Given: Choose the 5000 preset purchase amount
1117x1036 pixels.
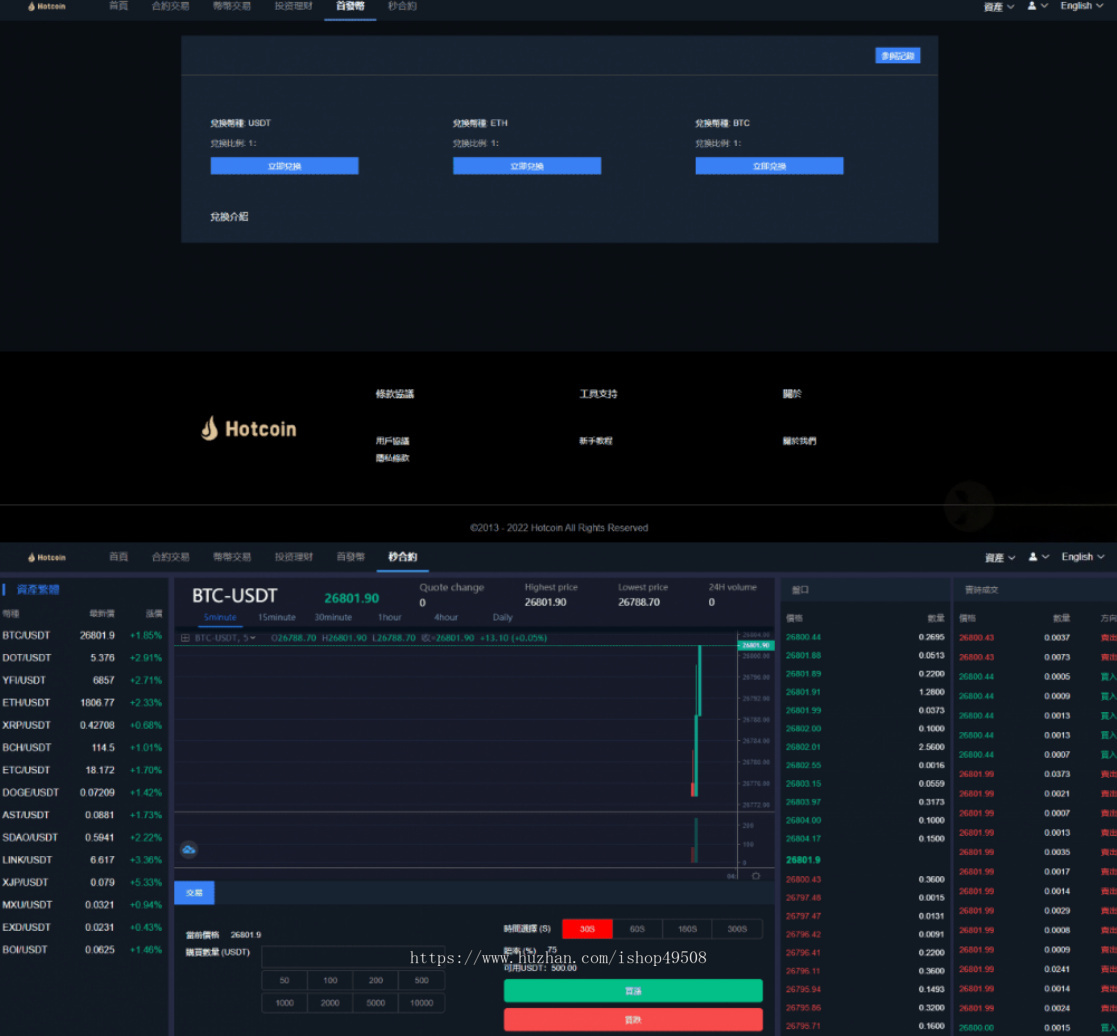Looking at the screenshot, I should click(x=376, y=1003).
